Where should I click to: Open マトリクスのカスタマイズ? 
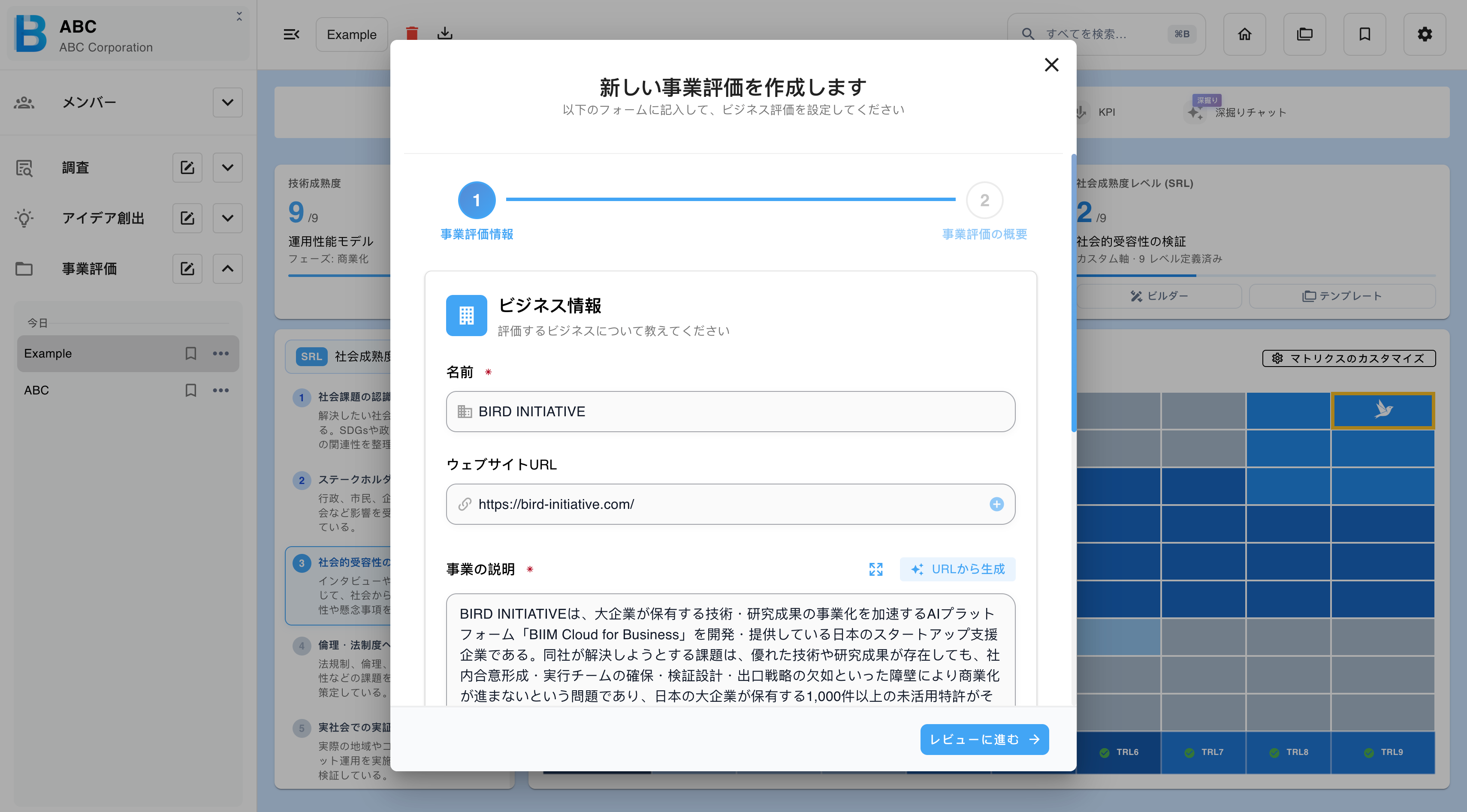click(1349, 358)
